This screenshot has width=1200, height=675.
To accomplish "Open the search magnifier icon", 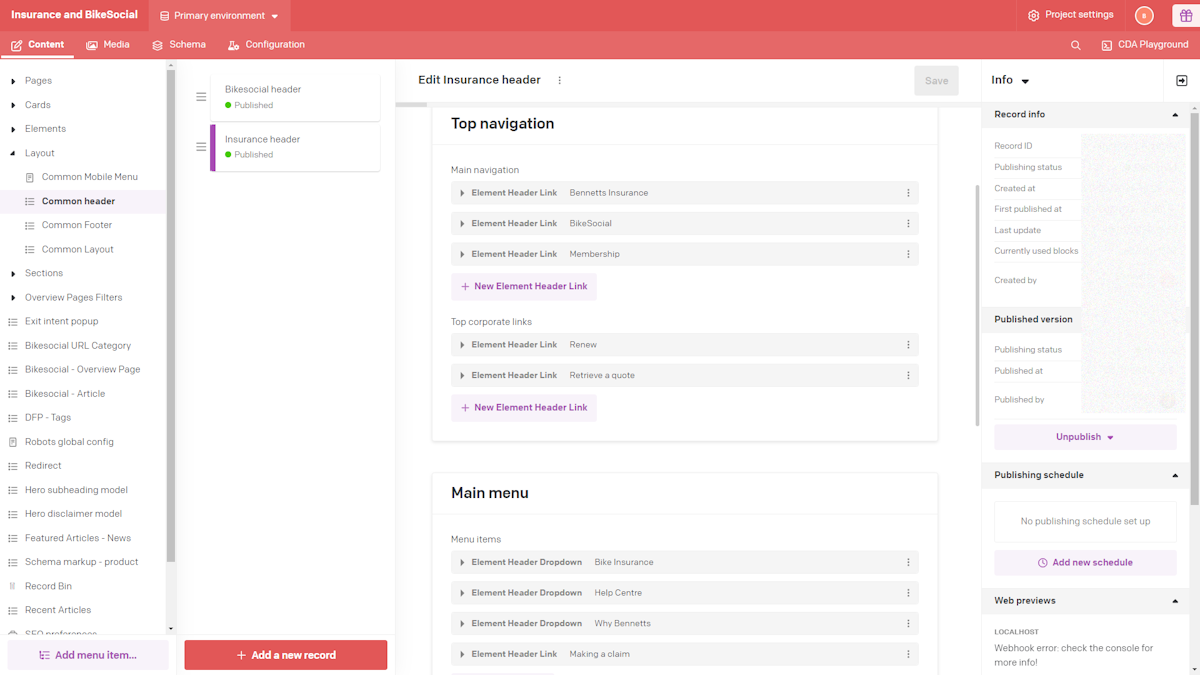I will 1076,45.
